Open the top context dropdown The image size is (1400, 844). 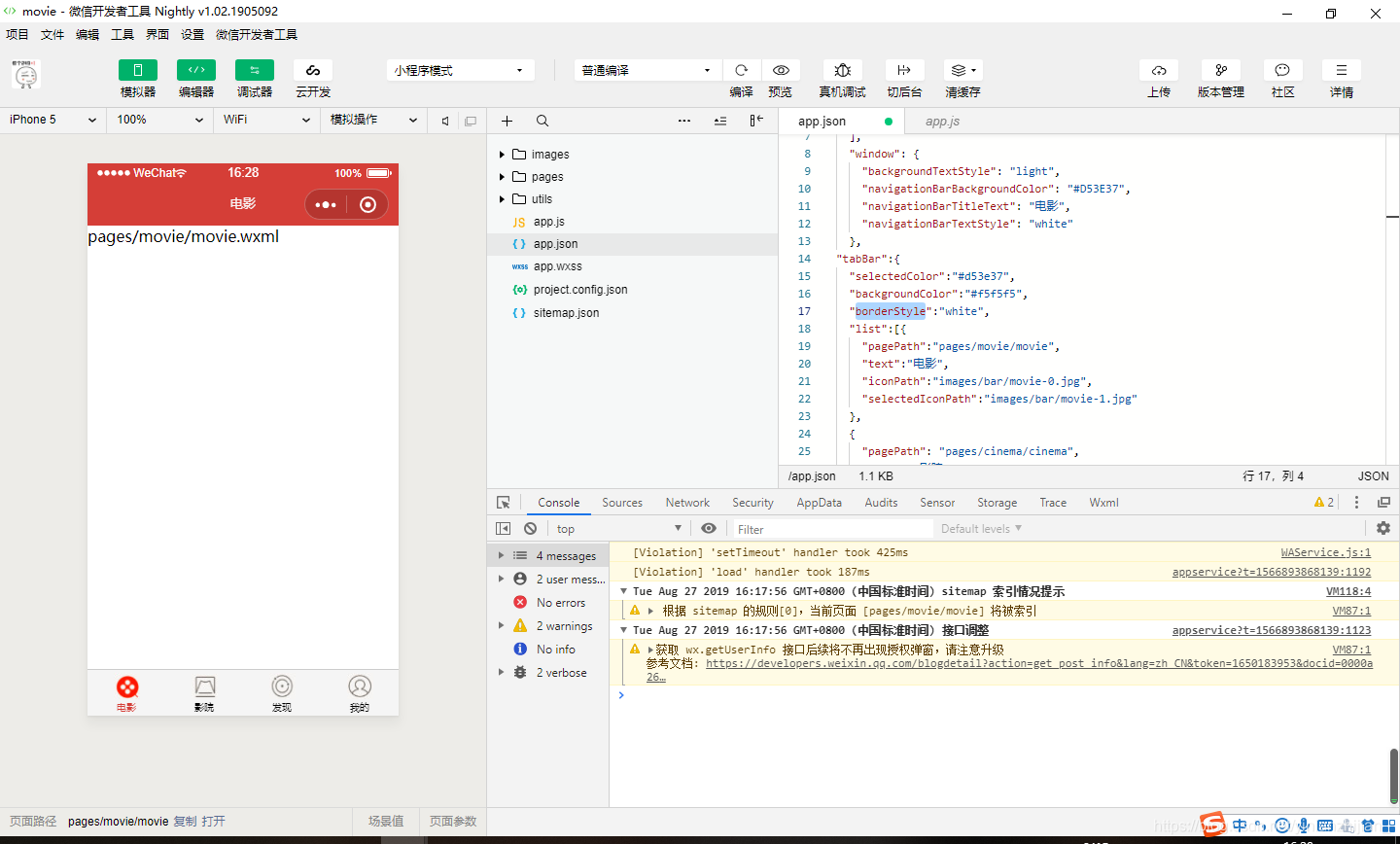(619, 529)
